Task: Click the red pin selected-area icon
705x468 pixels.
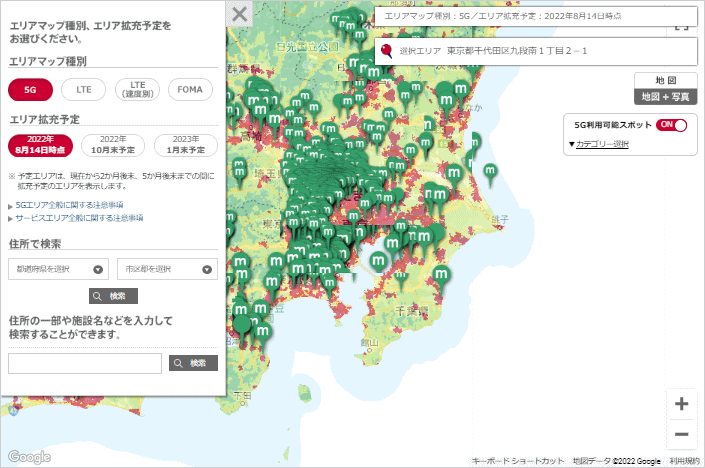Action: (x=386, y=49)
